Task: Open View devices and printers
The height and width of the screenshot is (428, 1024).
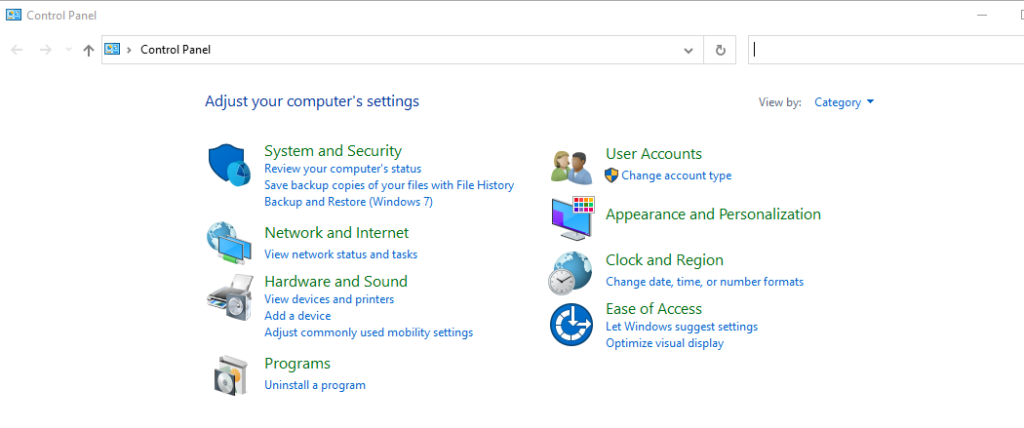Action: coord(329,299)
